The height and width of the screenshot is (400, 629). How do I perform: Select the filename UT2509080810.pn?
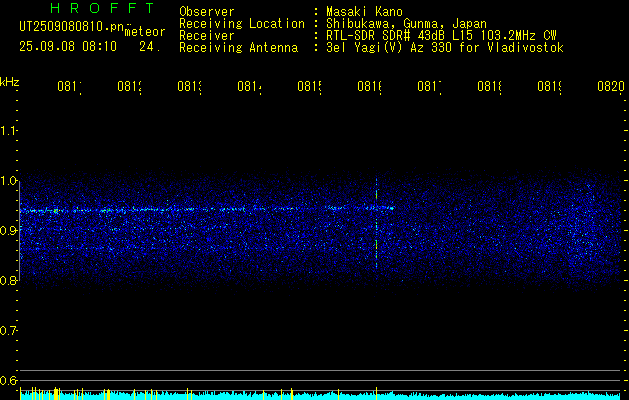click(71, 27)
